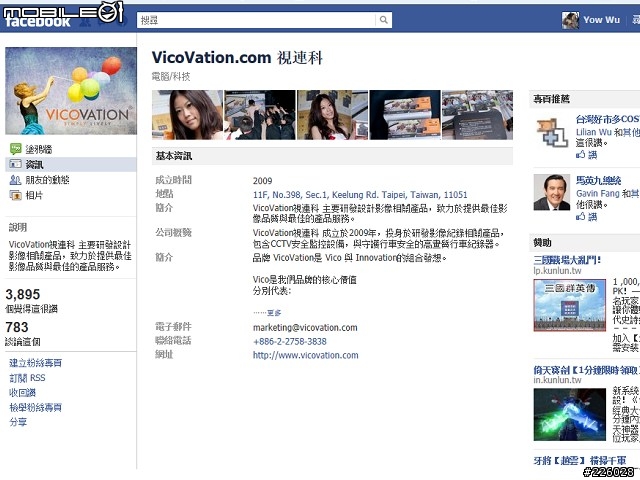Click 基本資訊 section header
640x480 pixels.
pyautogui.click(x=174, y=156)
